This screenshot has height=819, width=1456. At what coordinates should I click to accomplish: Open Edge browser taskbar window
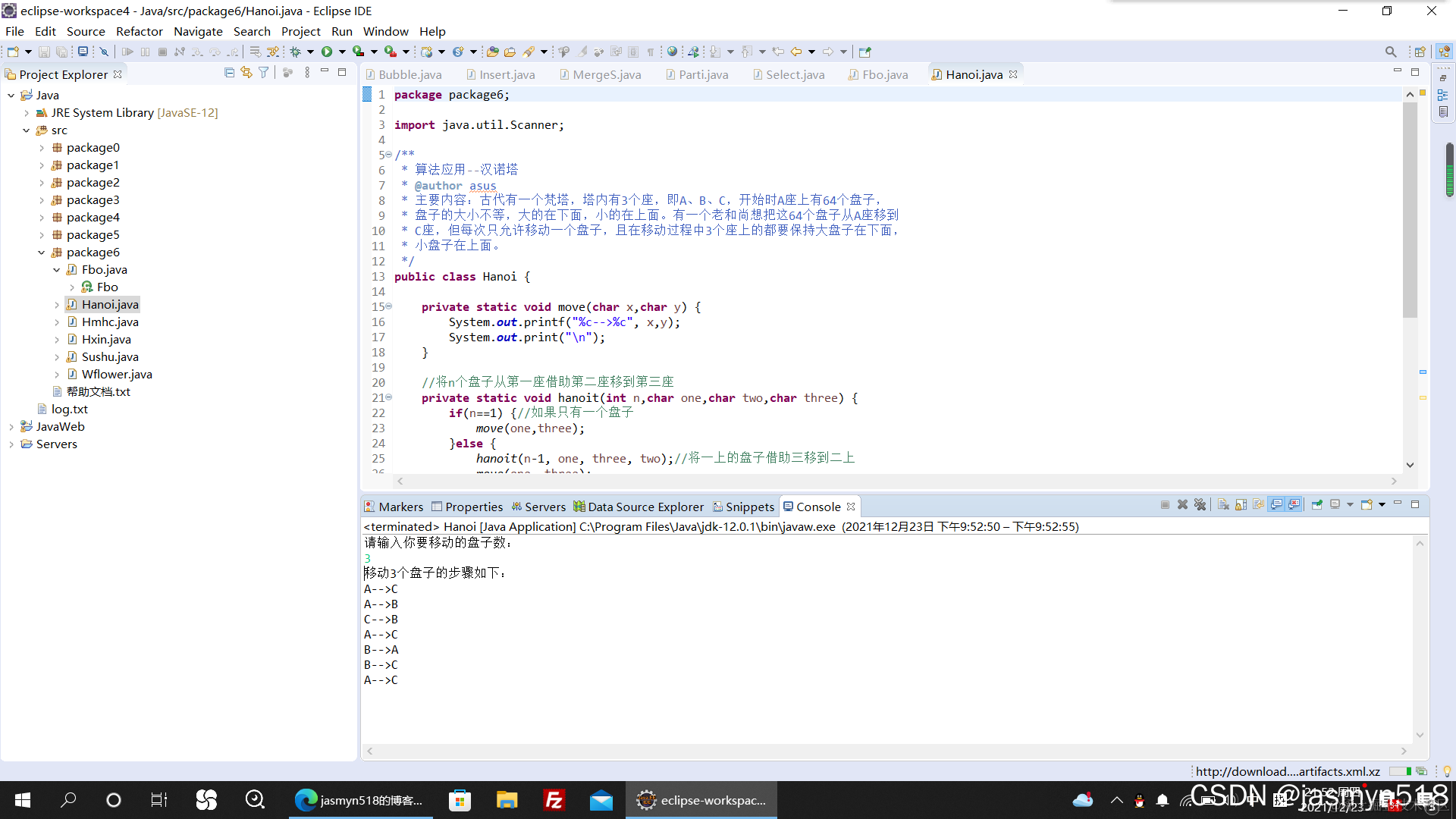[360, 800]
